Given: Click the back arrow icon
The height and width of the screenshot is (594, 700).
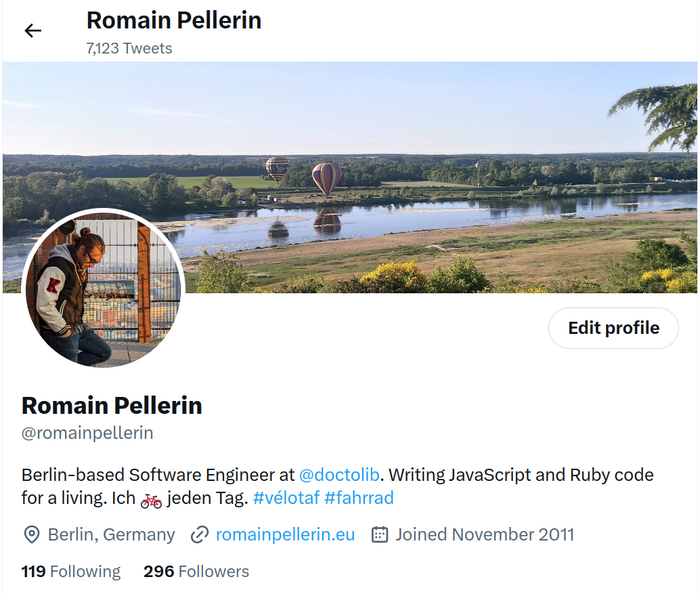Looking at the screenshot, I should [33, 30].
